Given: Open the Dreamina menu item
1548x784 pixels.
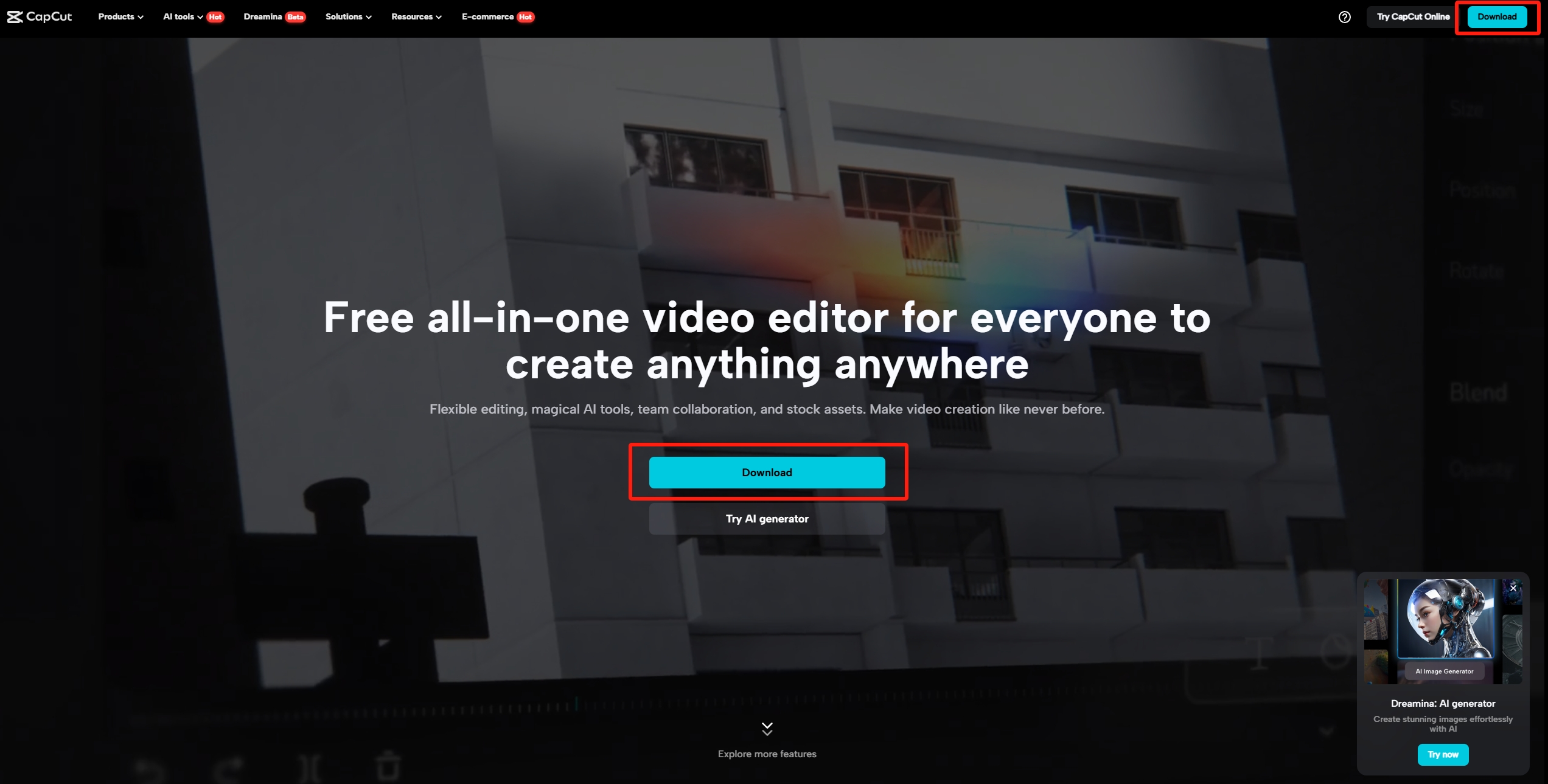Looking at the screenshot, I should point(262,16).
